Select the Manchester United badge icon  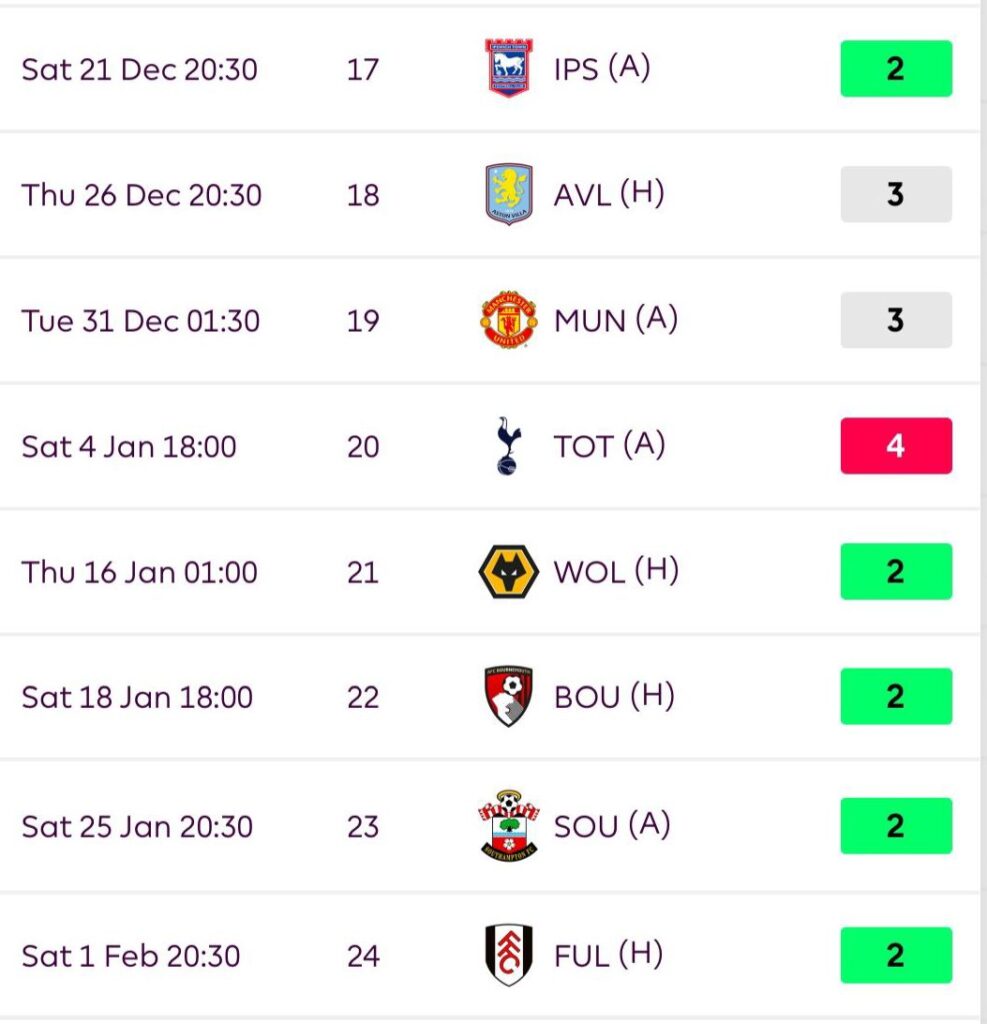point(509,320)
